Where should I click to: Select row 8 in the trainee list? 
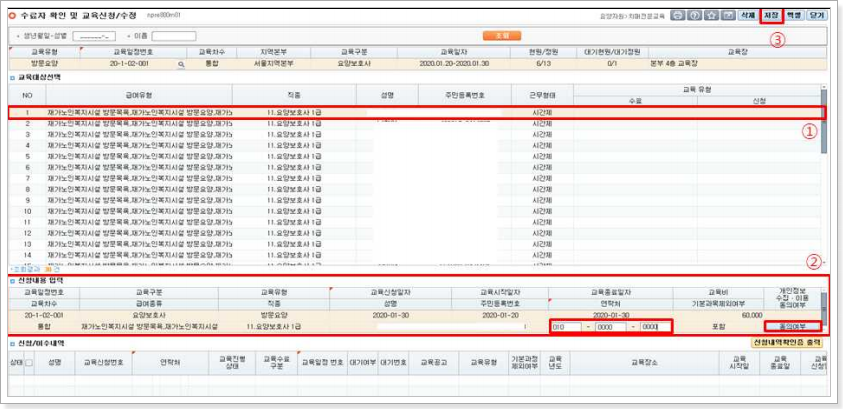415,189
